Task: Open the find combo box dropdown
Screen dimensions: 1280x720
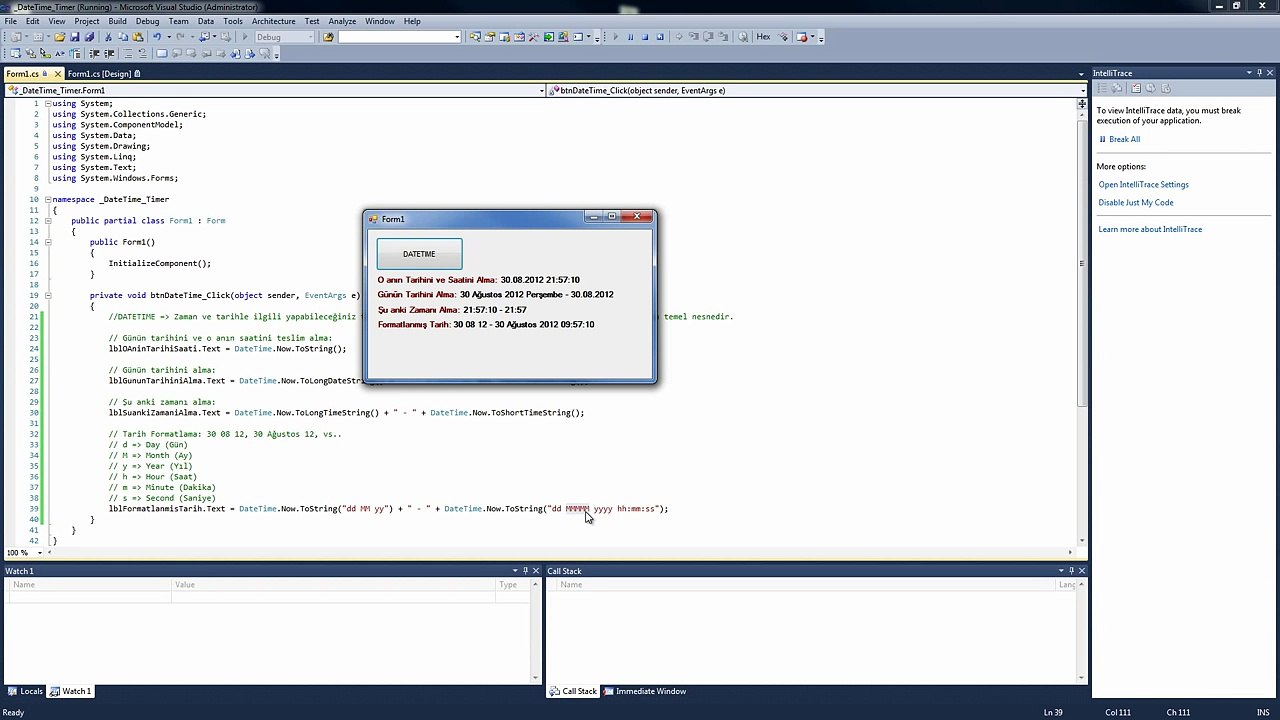Action: [x=457, y=37]
